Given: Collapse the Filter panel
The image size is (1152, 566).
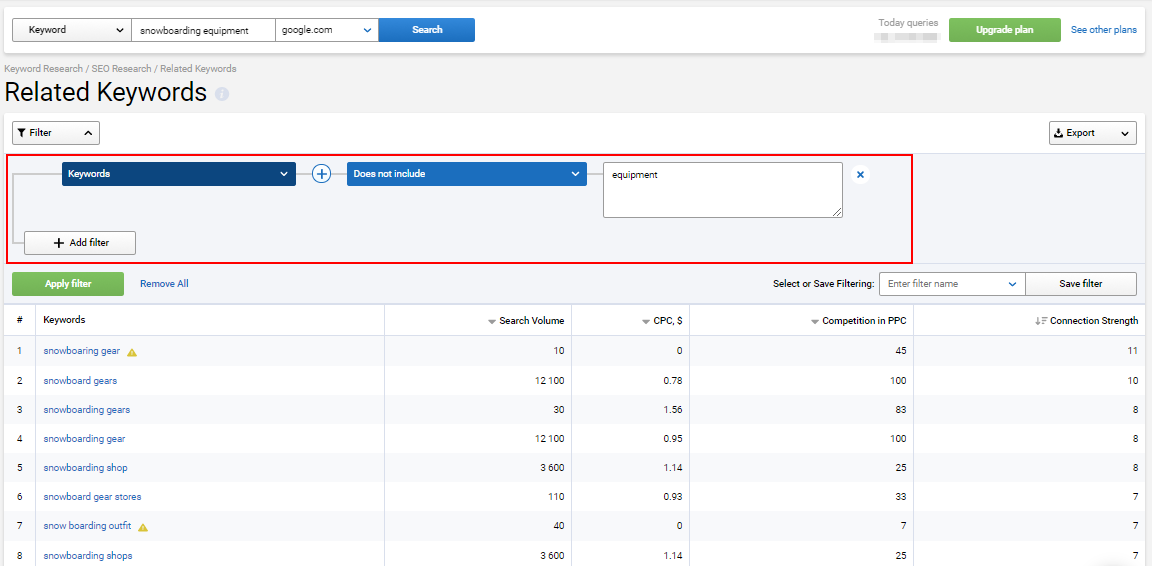Looking at the screenshot, I should pyautogui.click(x=56, y=133).
